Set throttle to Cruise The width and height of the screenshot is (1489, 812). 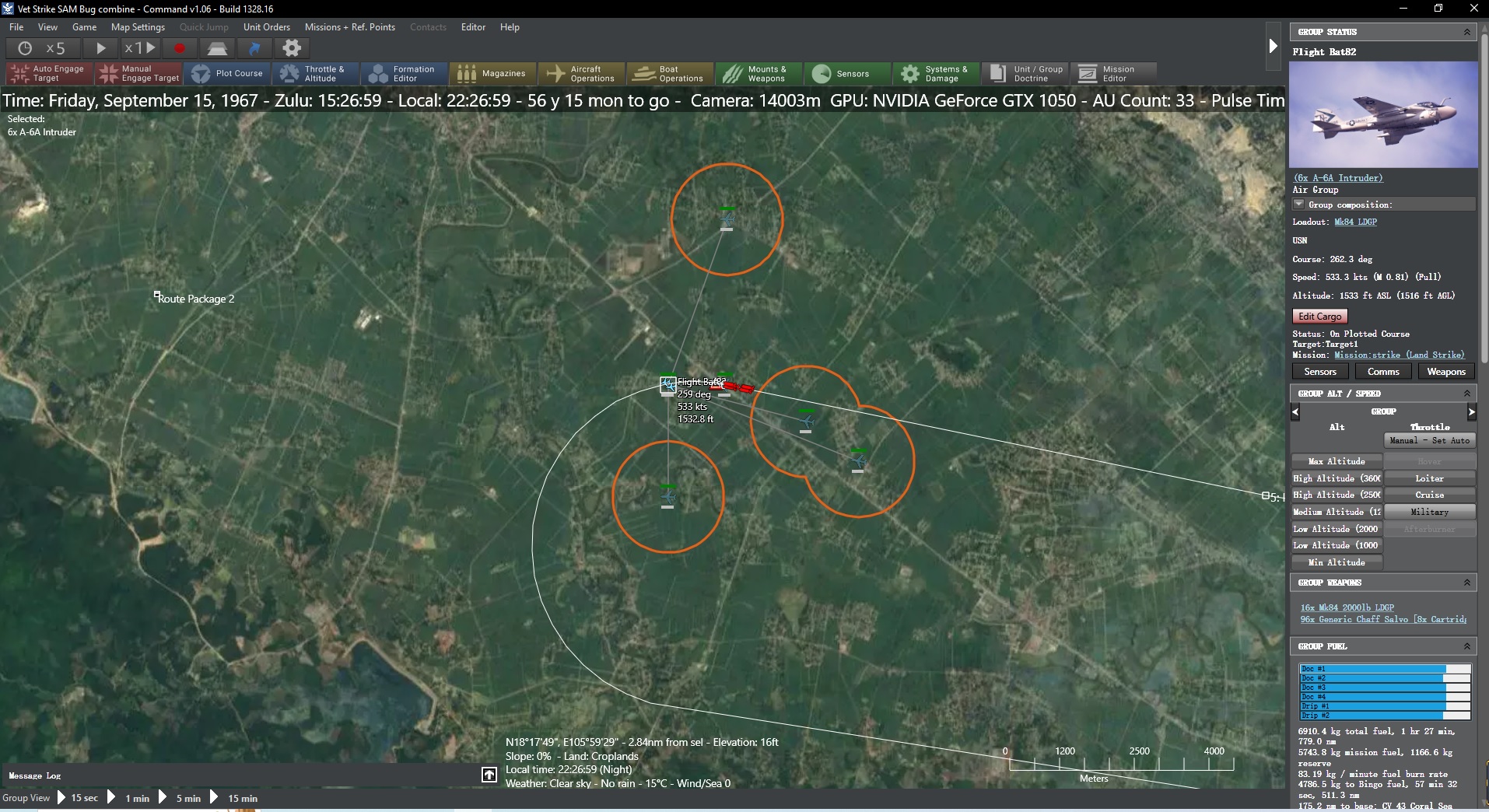(x=1429, y=495)
